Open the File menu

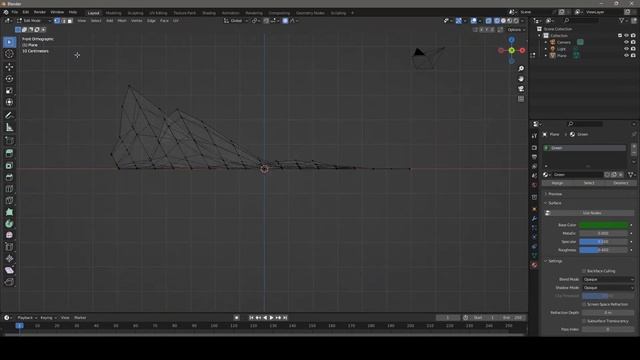[x=15, y=12]
